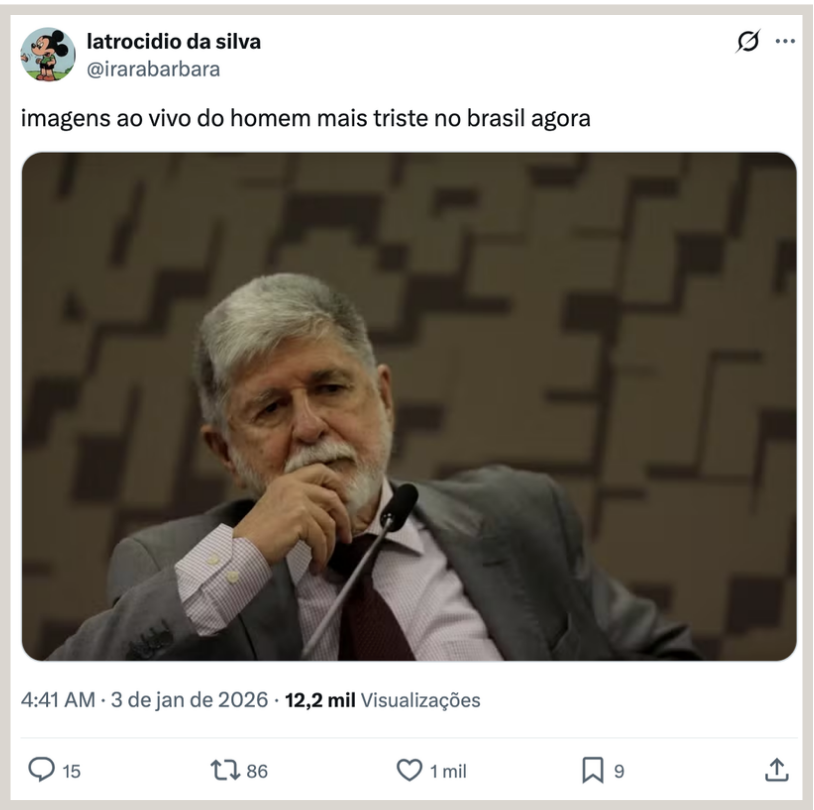Image resolution: width=814 pixels, height=810 pixels.
Task: Open the Grok slash-circle icon
Action: click(748, 41)
